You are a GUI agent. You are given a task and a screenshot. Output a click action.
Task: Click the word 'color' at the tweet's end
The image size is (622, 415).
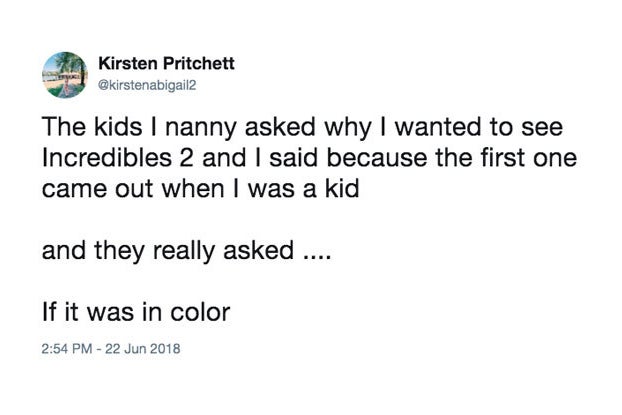pyautogui.click(x=200, y=312)
